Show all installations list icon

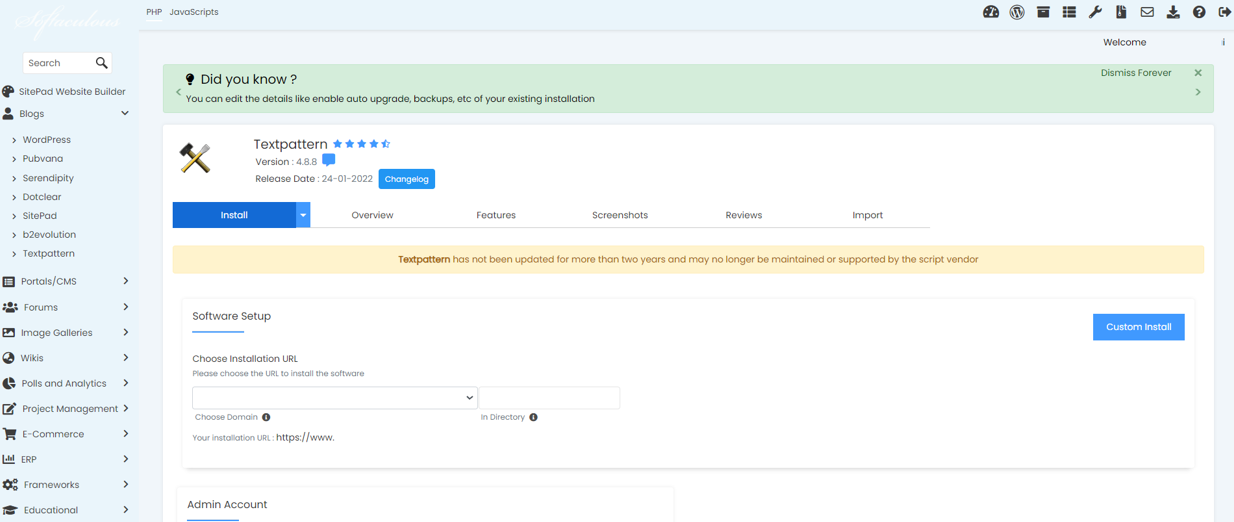click(x=1069, y=12)
